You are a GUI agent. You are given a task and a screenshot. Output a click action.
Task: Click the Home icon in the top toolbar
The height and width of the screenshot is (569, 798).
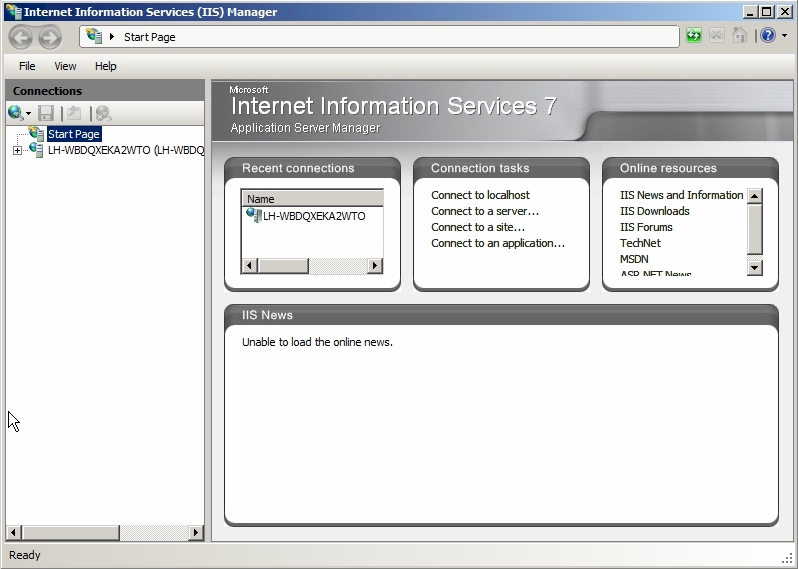pos(739,36)
